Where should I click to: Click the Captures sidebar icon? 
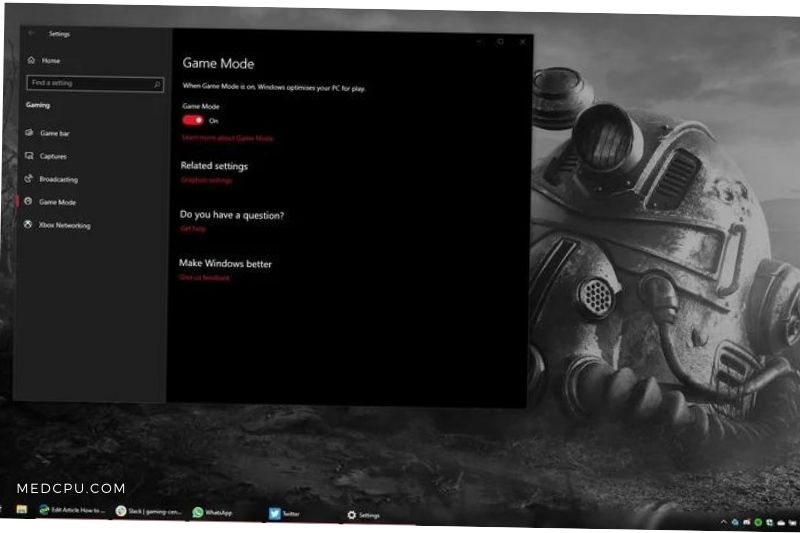tap(29, 156)
